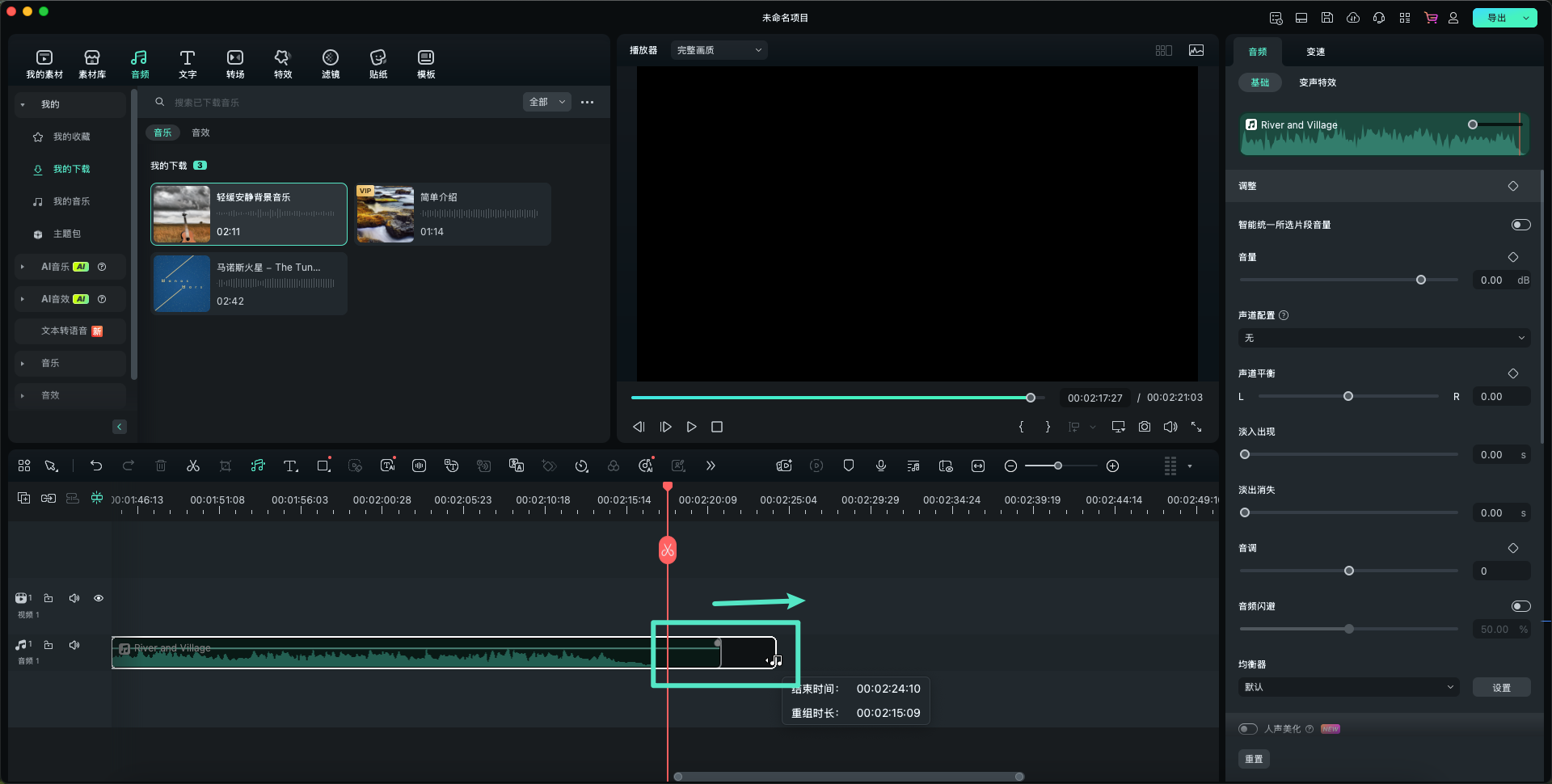Screen dimensions: 1552x784
Task: Hide 视频 1 track with eye icon
Action: pyautogui.click(x=99, y=598)
